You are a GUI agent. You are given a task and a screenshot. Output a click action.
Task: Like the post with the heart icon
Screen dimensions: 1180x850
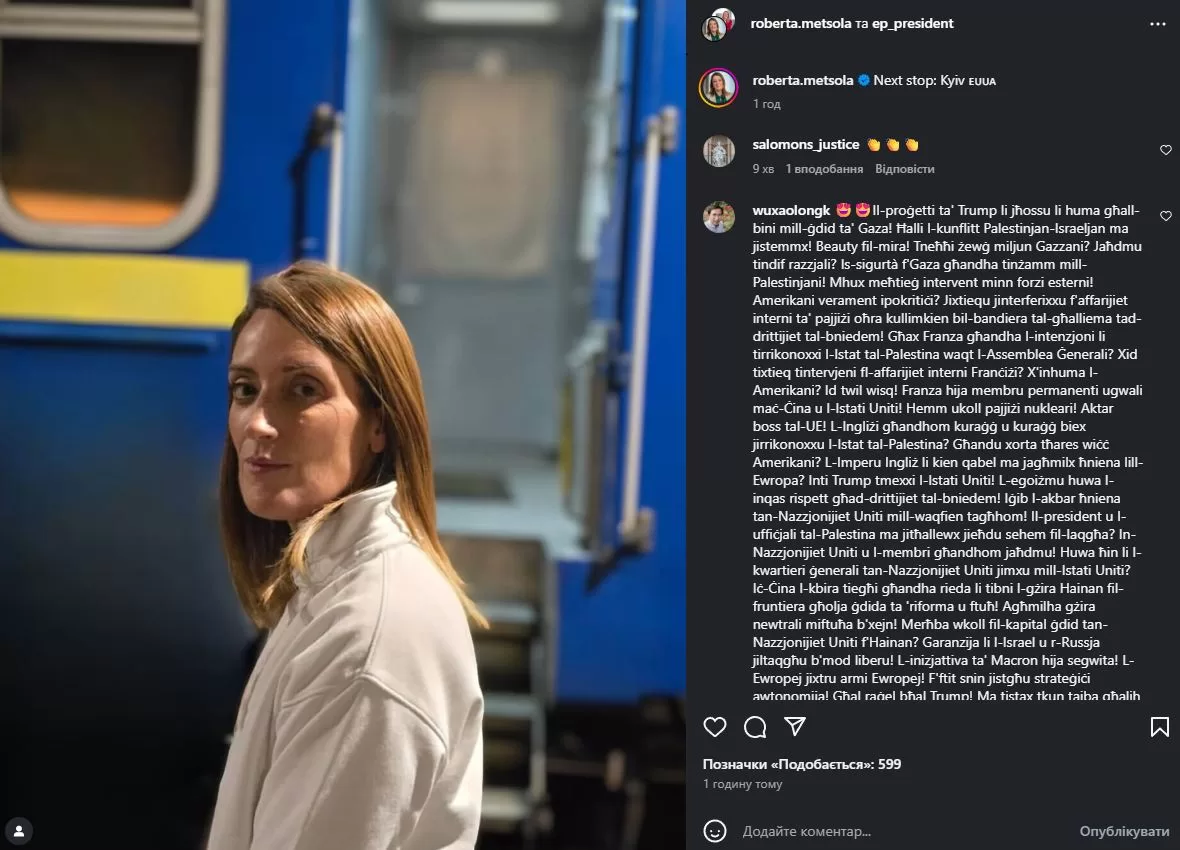point(714,727)
